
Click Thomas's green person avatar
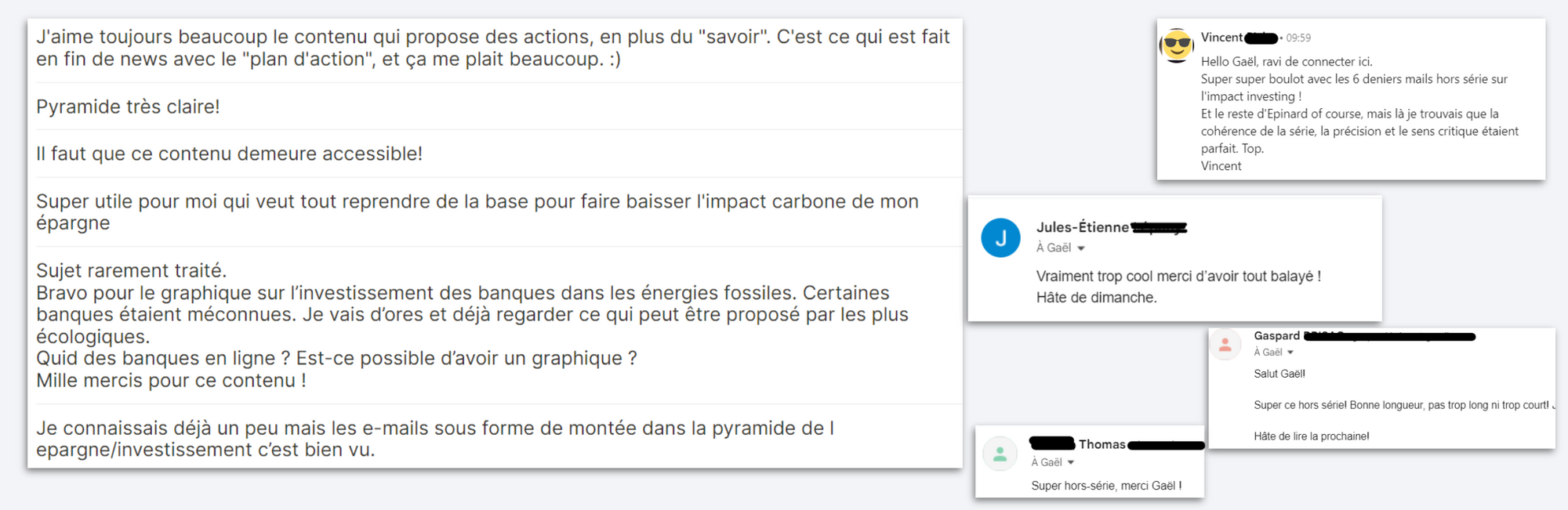click(1000, 454)
